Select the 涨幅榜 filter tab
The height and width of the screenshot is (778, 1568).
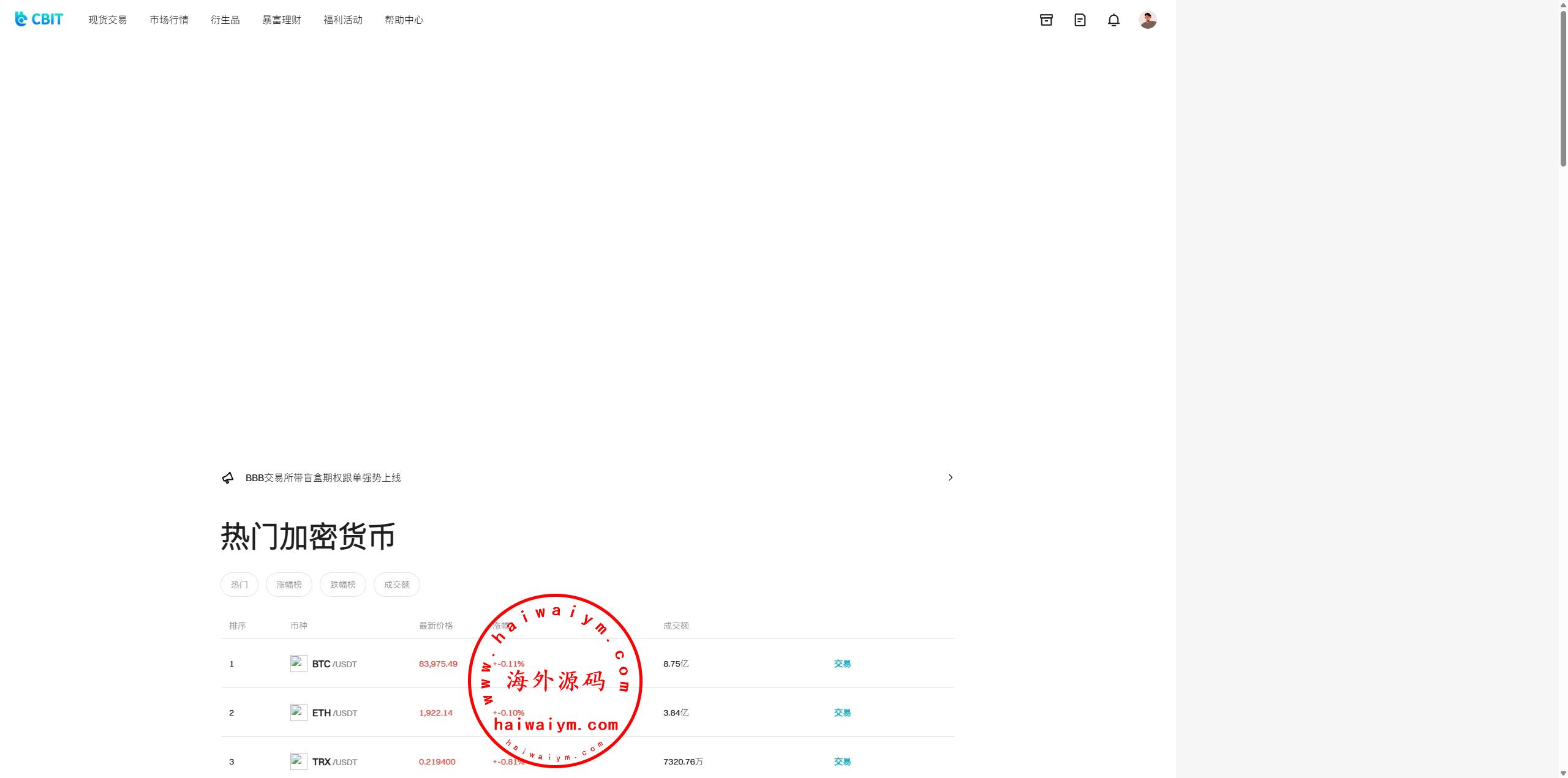288,585
